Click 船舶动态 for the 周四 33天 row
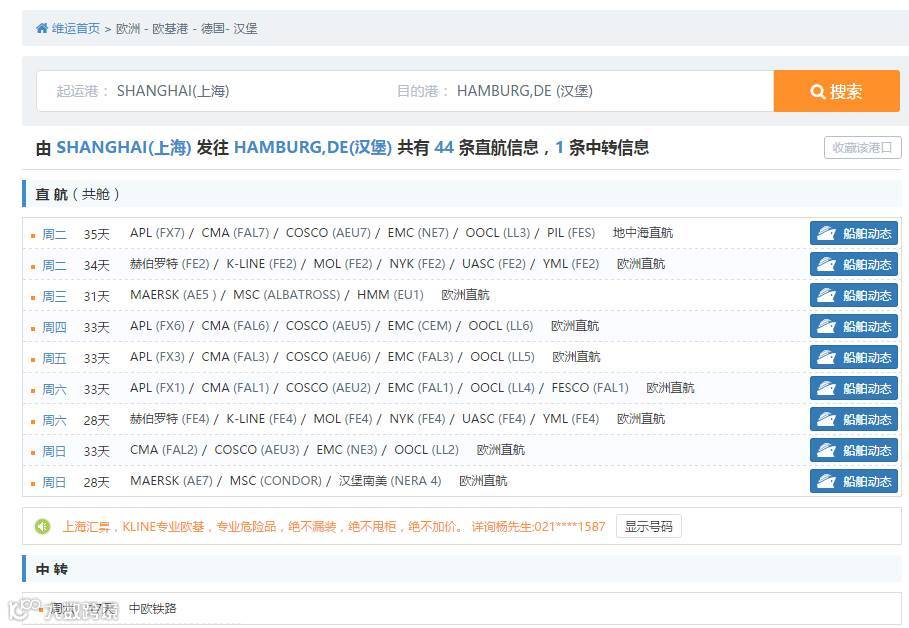 point(853,326)
